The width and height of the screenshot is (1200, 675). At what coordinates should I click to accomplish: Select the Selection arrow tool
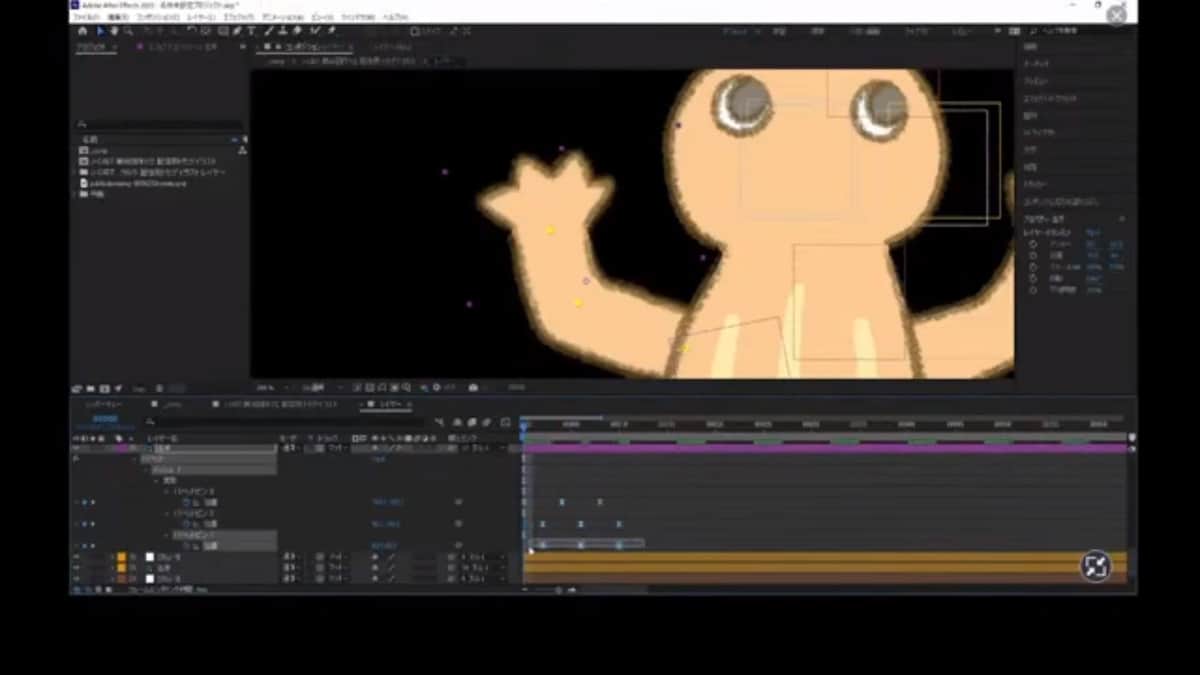point(100,31)
